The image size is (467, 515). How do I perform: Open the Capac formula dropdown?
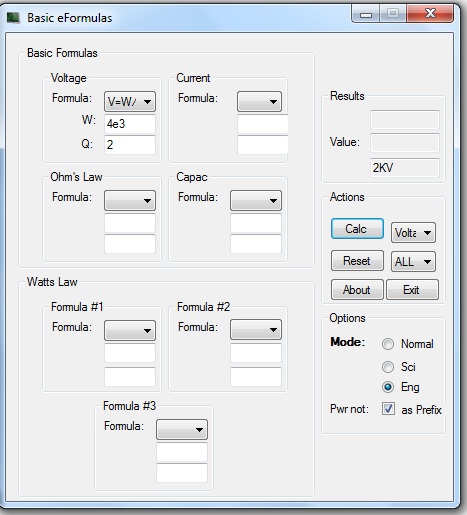(256, 200)
